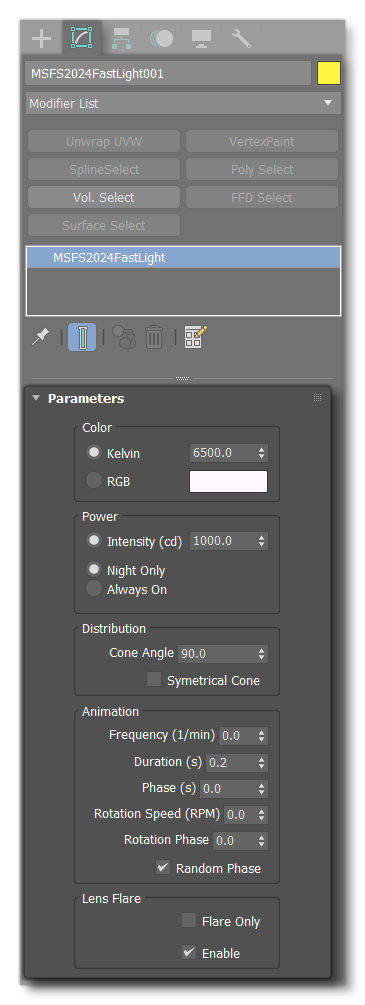365x1005 pixels.
Task: Click the Phase (s) value field
Action: pos(228,788)
